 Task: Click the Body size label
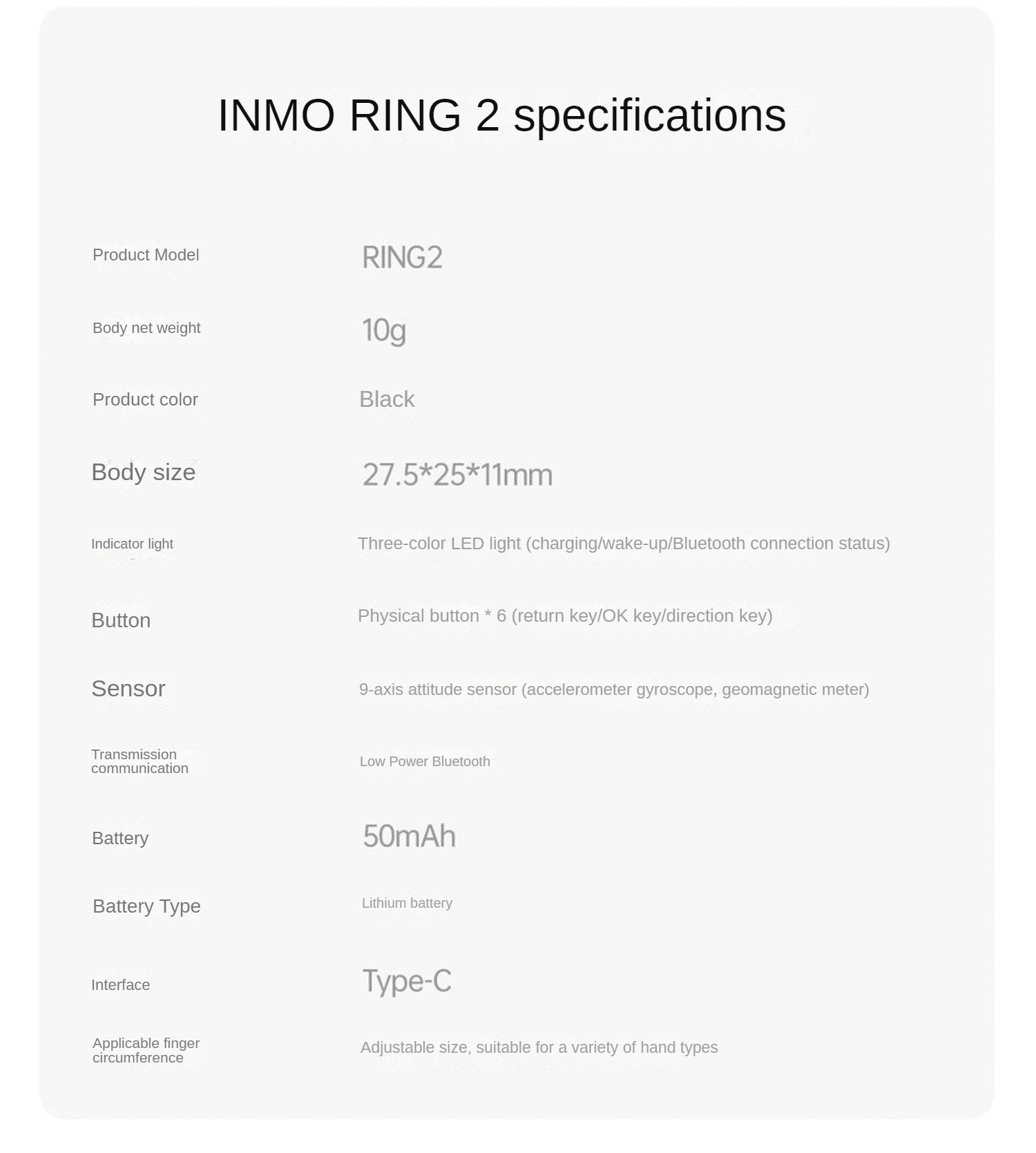click(x=144, y=473)
